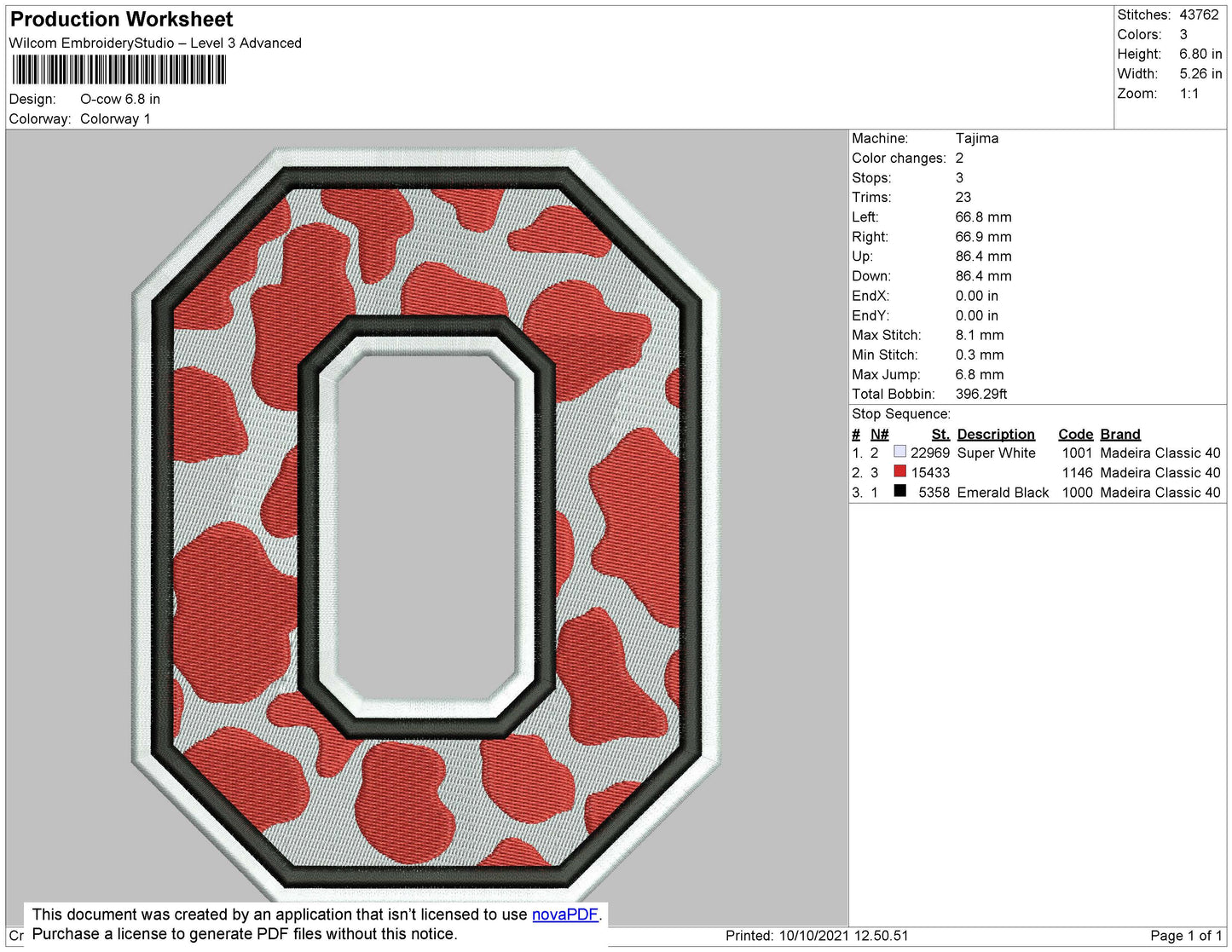Click the Left value '66.8 mm'
The width and height of the screenshot is (1232, 952).
point(983,216)
